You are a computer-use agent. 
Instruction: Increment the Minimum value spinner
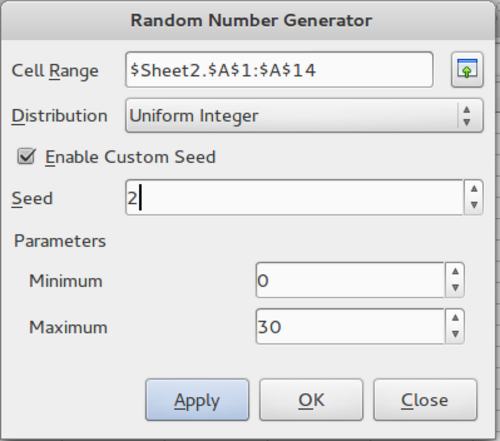(455, 272)
